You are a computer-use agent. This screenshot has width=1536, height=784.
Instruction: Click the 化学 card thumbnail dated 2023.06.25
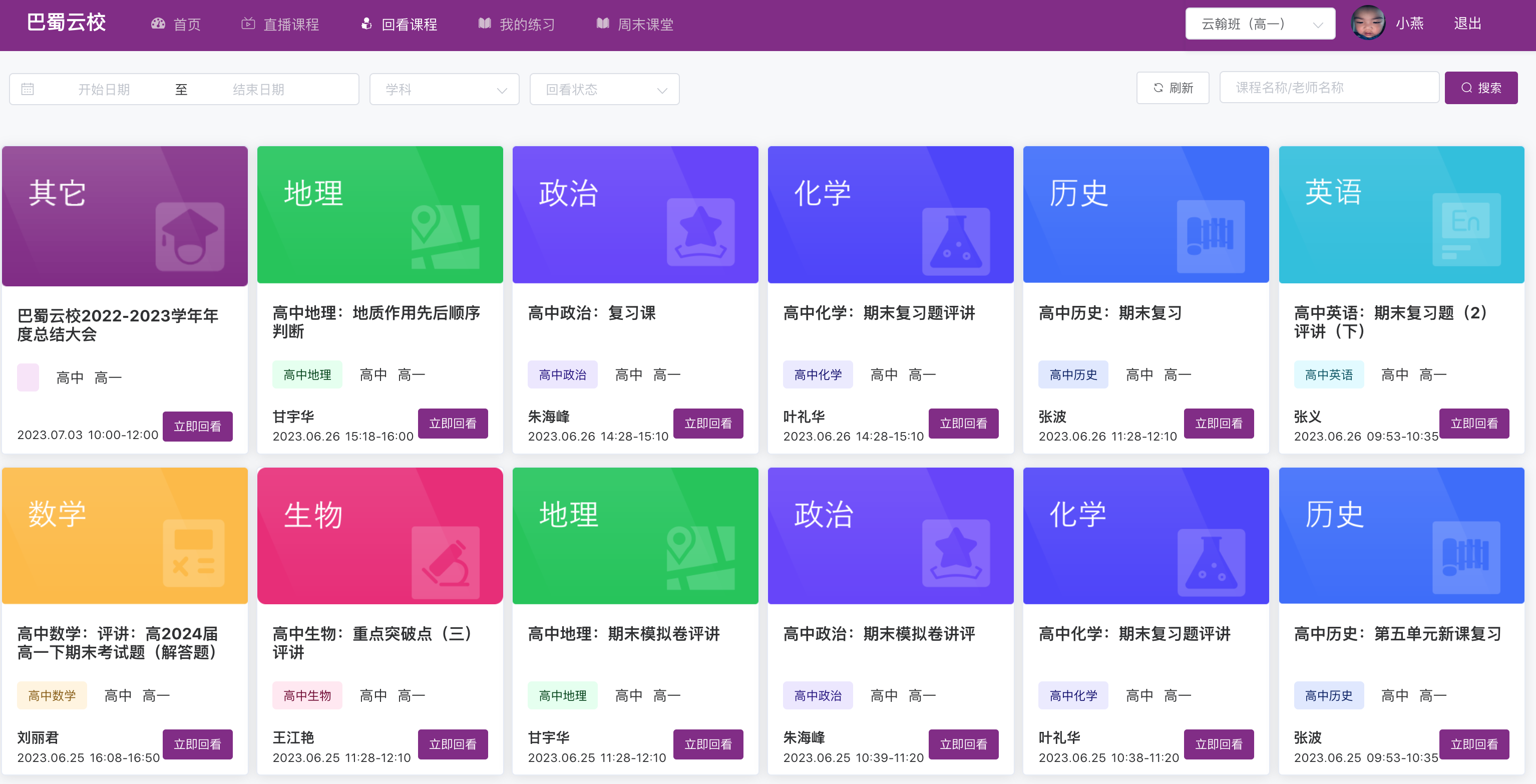(x=1145, y=535)
